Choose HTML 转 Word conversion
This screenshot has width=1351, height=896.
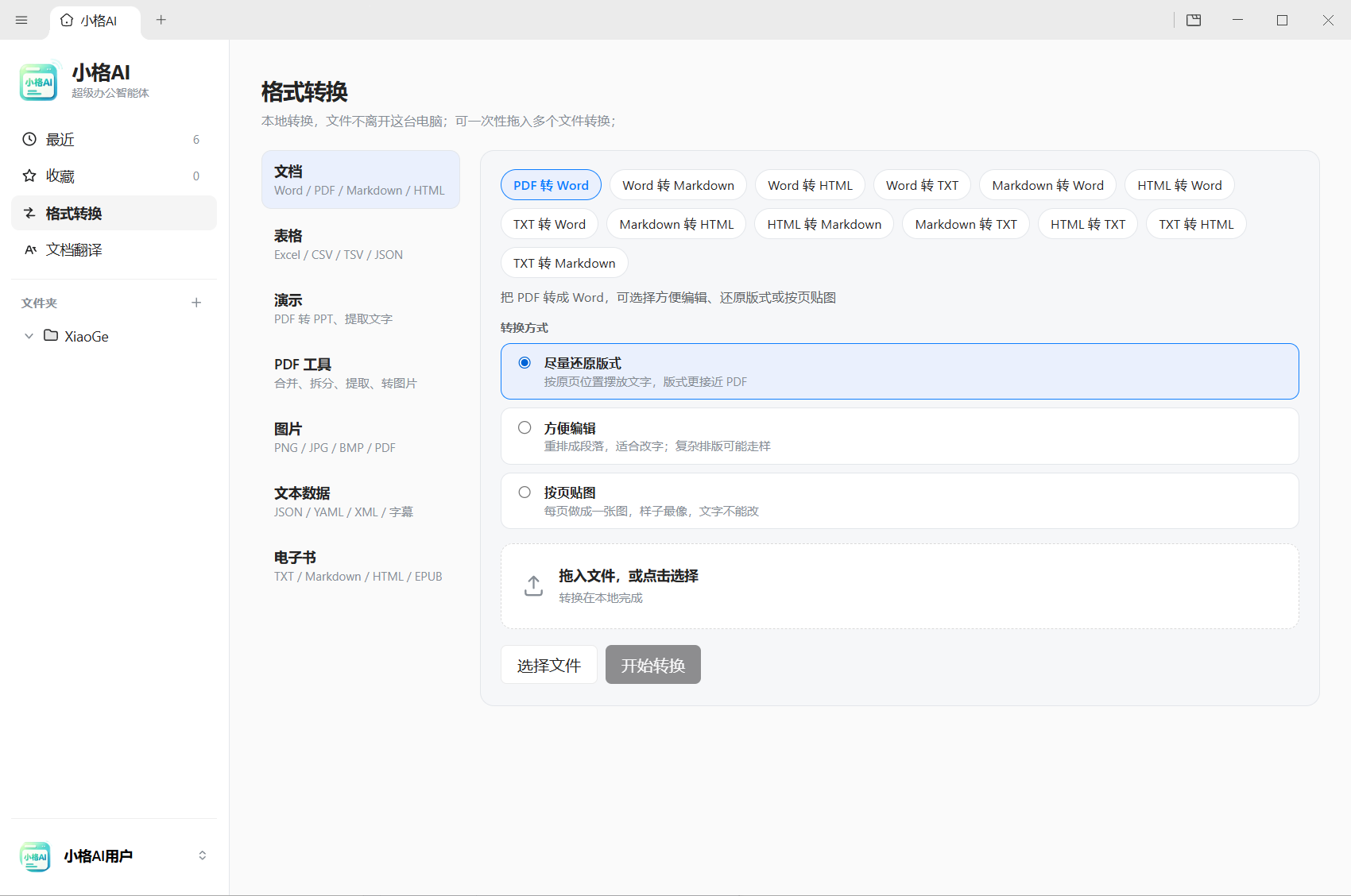coord(1179,185)
